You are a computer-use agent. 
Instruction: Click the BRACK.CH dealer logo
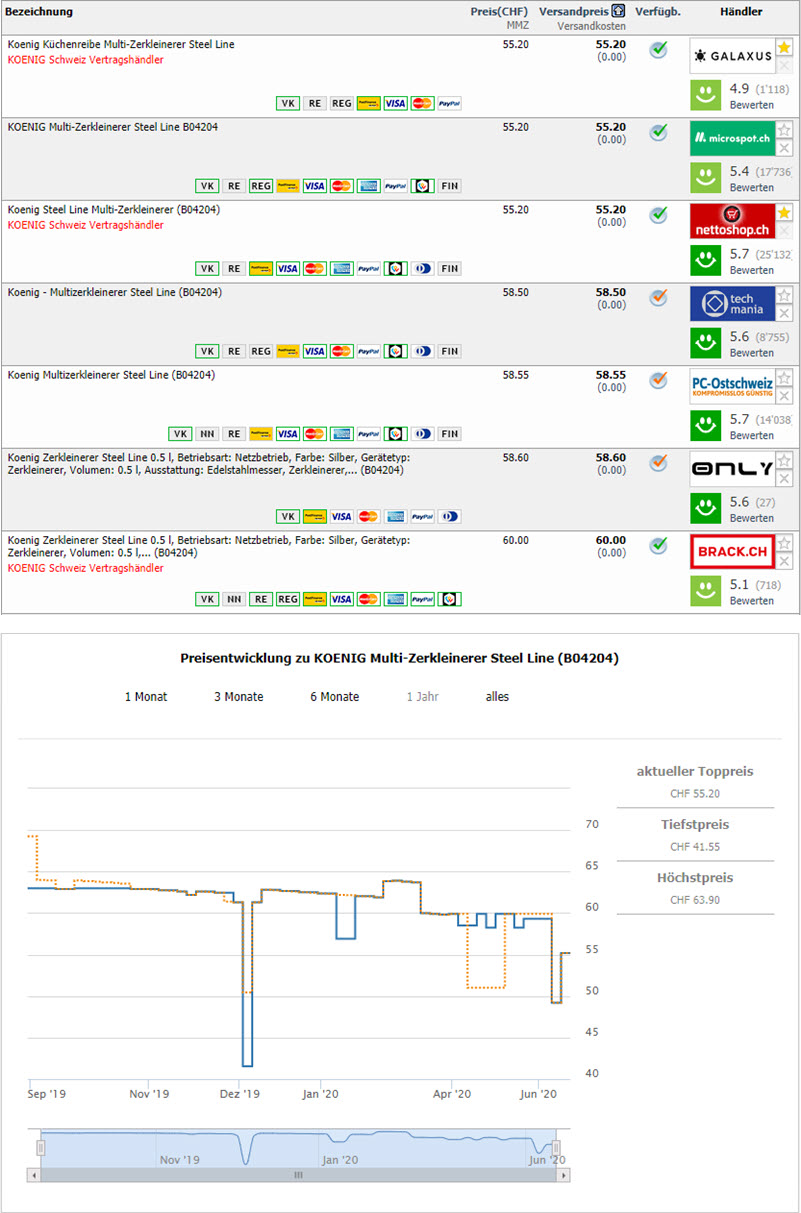732,552
